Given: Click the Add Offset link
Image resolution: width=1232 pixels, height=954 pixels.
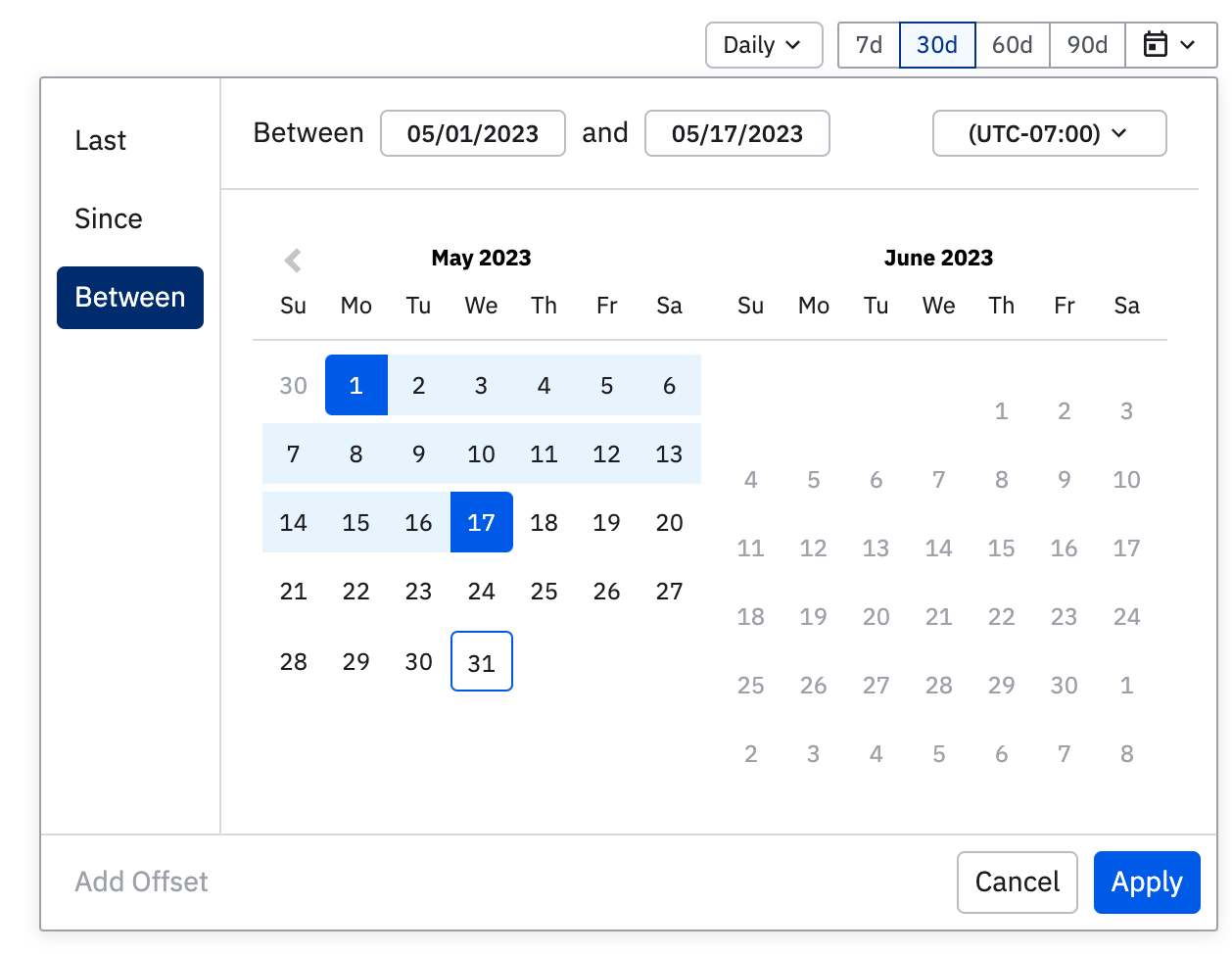Looking at the screenshot, I should coord(142,882).
